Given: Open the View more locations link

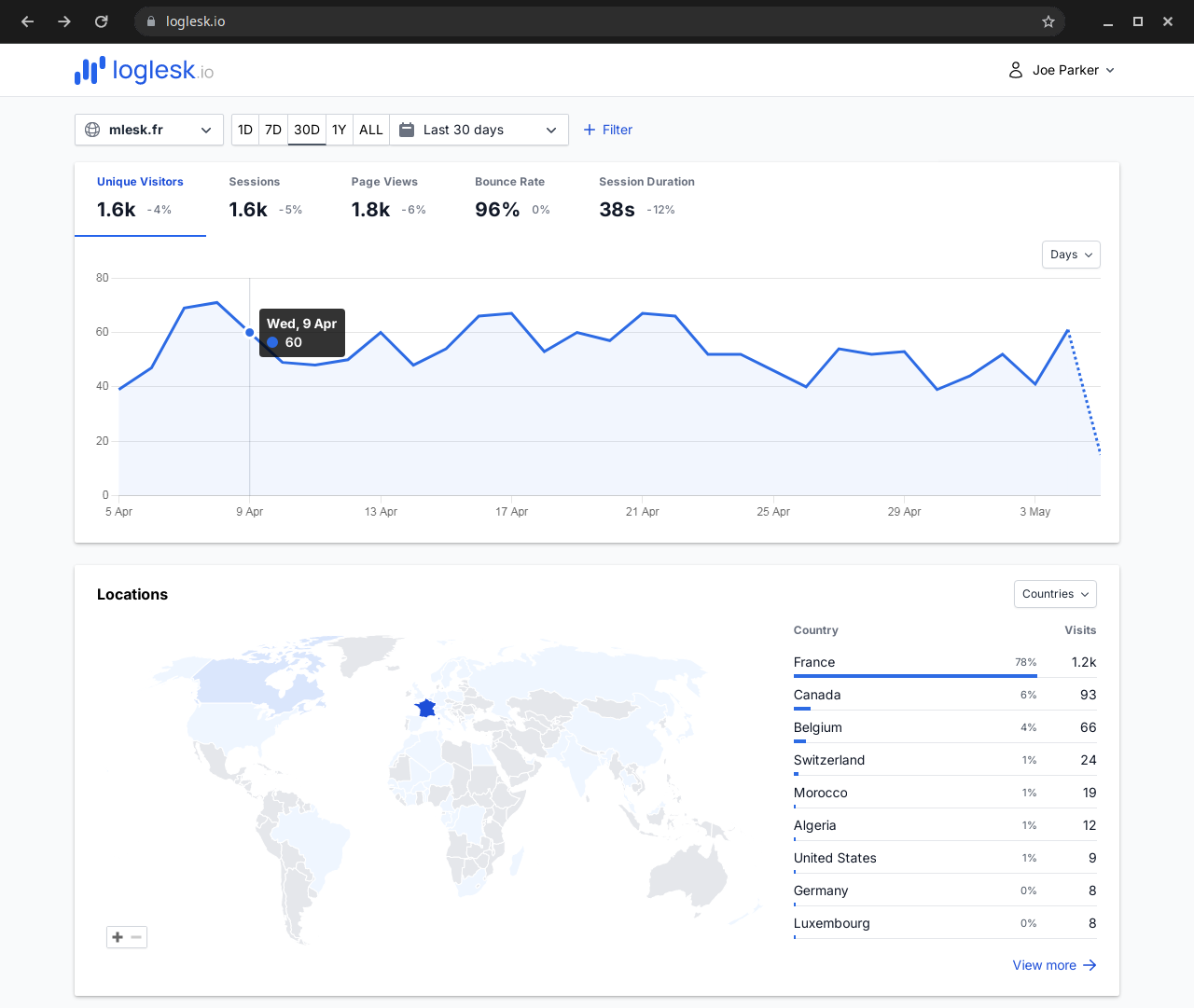Looking at the screenshot, I should pos(1054,965).
